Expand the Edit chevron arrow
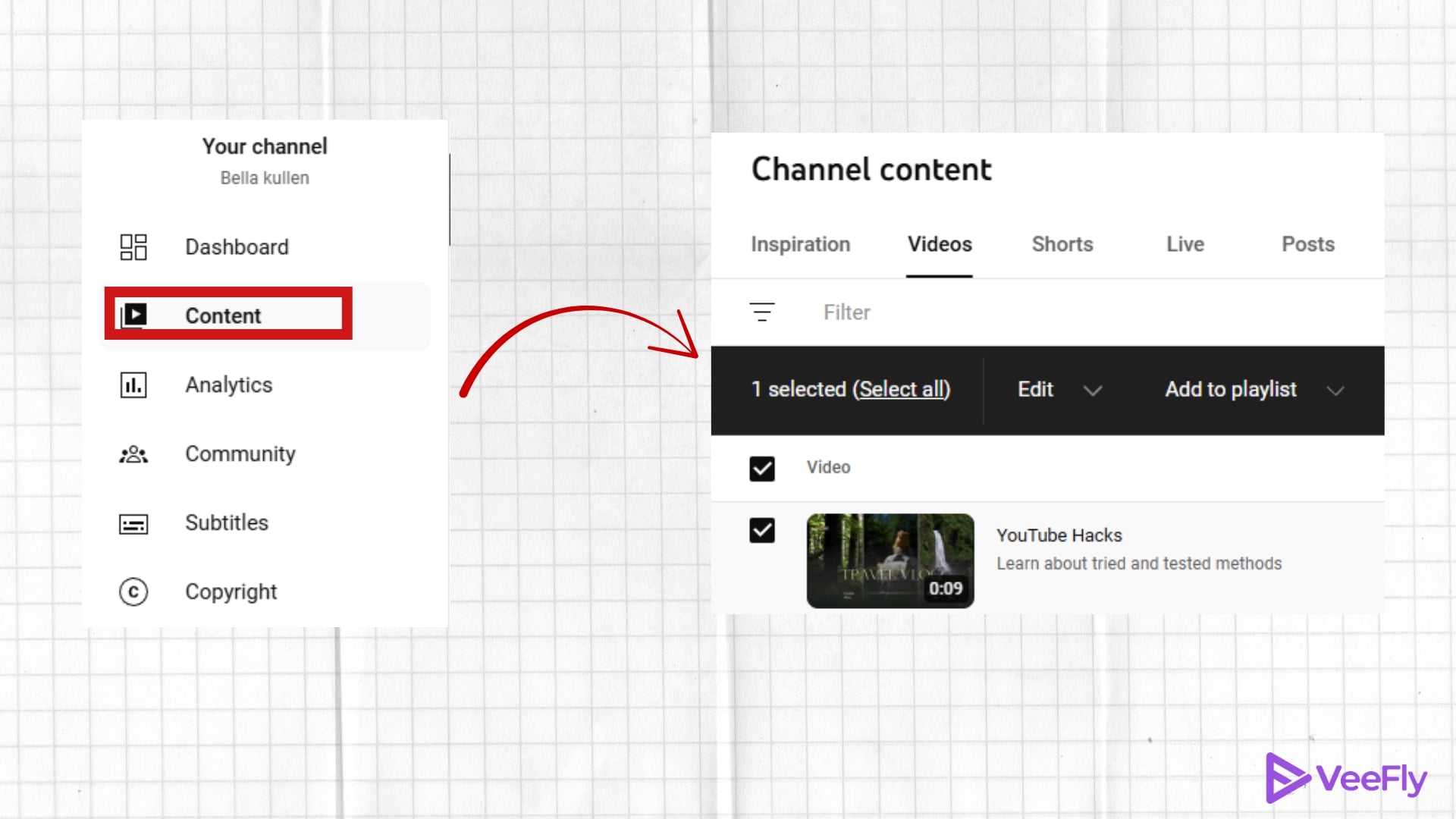1456x819 pixels. [x=1094, y=391]
